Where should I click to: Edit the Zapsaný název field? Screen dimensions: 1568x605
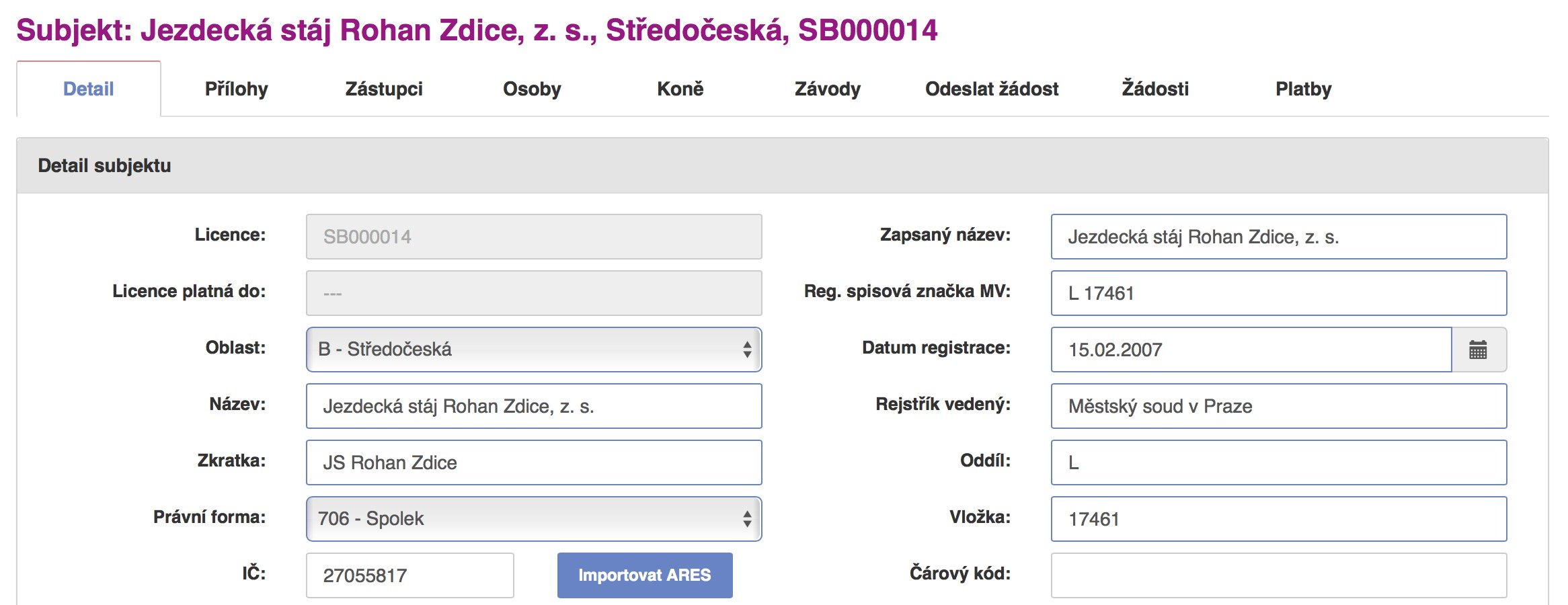(x=1278, y=237)
